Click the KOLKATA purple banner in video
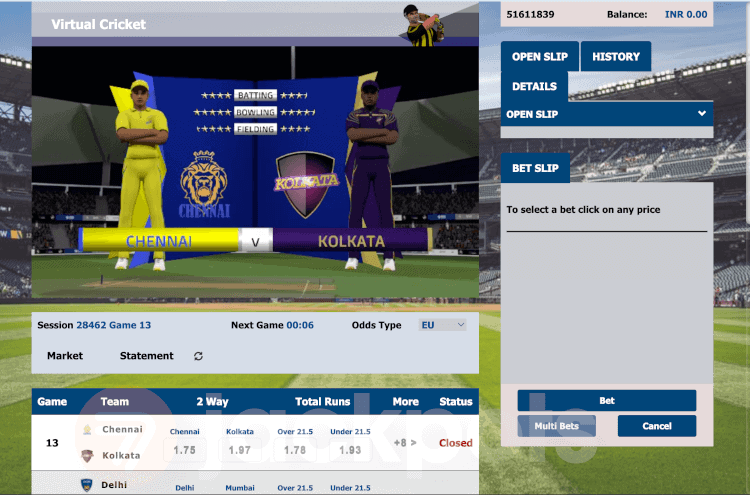The width and height of the screenshot is (750, 495). (352, 241)
